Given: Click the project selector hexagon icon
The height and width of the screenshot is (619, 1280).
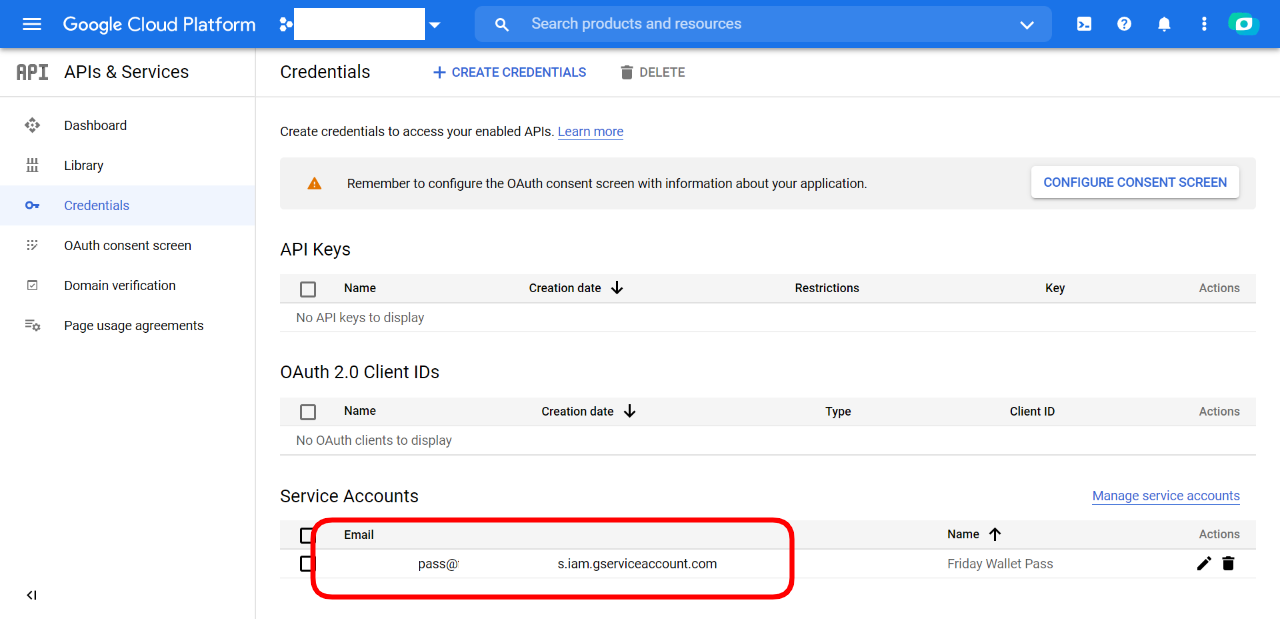Looking at the screenshot, I should [286, 24].
